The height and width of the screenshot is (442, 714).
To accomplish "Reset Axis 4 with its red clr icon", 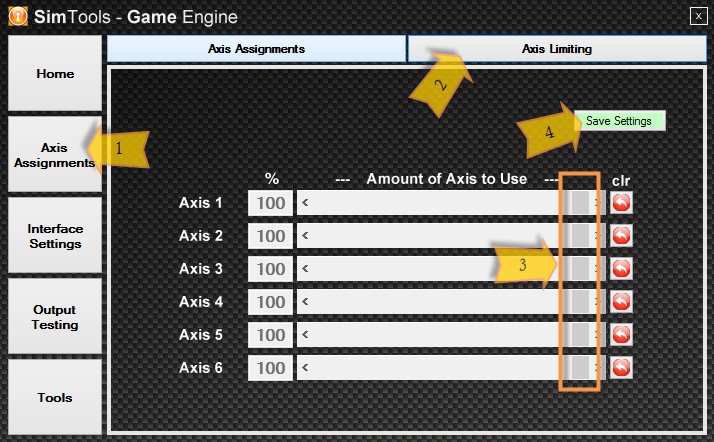I will tap(621, 301).
